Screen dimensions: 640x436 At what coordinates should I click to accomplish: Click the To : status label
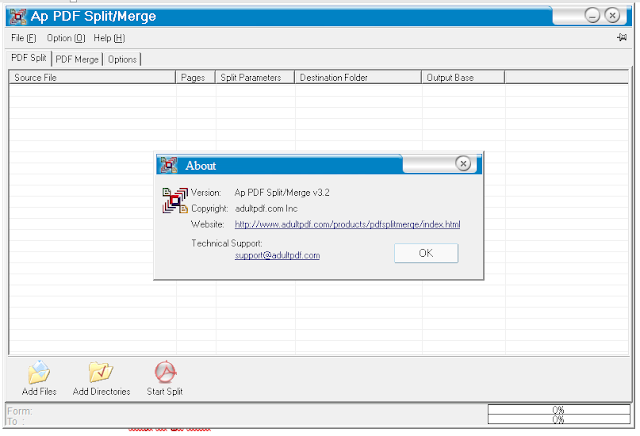coord(16,421)
